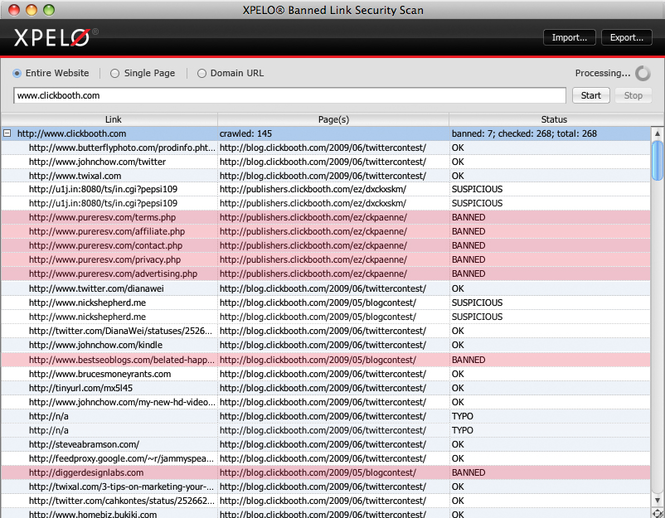Open the Import dialog
Viewport: 665px width, 518px height.
coord(569,37)
